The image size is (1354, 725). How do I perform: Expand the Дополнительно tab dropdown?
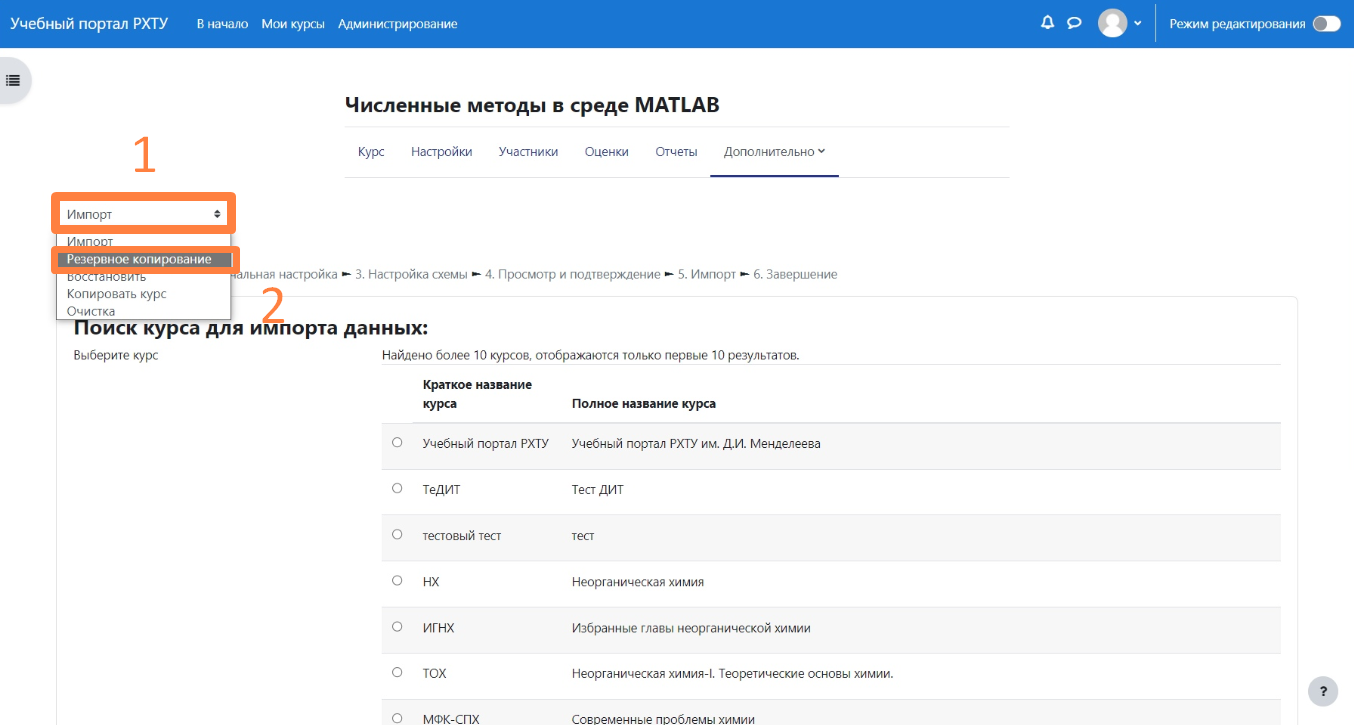pos(774,152)
